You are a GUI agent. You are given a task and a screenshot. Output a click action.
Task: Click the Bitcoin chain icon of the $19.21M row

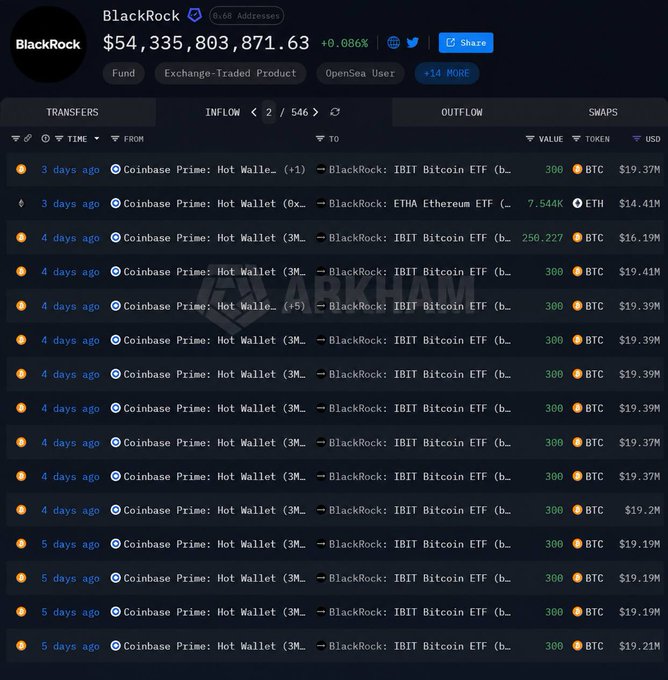(21, 646)
